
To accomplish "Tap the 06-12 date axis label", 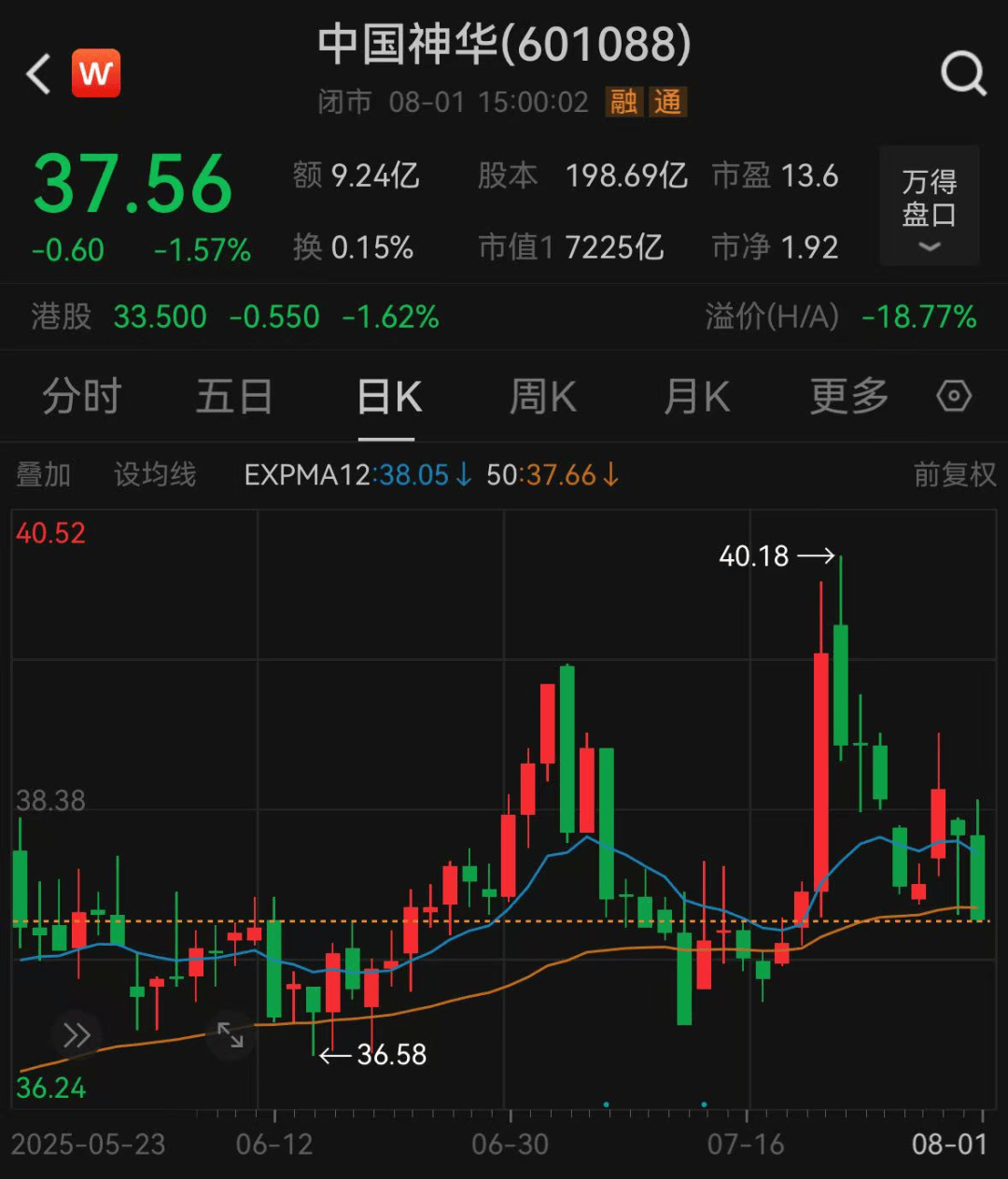I will [x=274, y=1144].
